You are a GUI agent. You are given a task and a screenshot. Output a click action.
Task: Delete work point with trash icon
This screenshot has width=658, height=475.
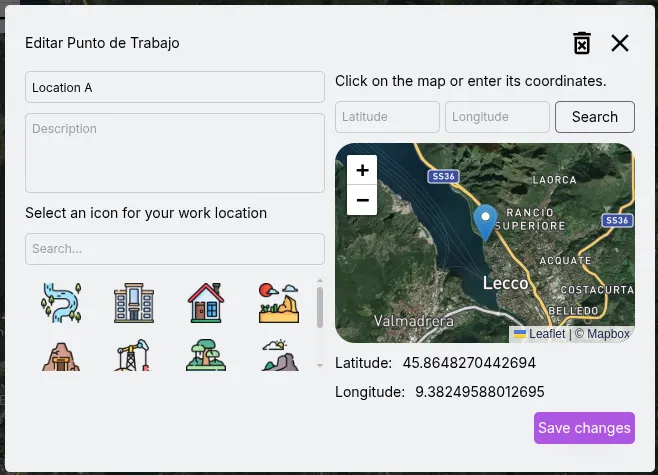[x=582, y=43]
